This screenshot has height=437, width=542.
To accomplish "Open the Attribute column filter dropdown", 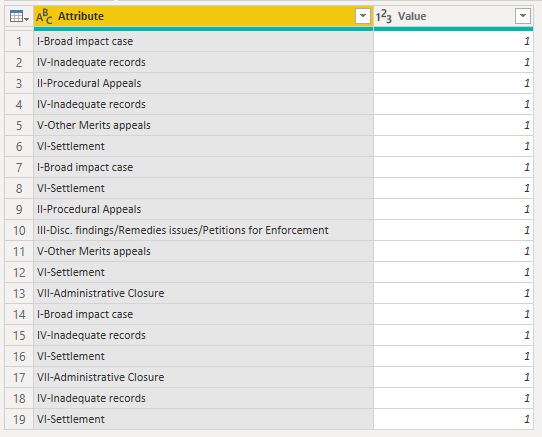I will [363, 16].
